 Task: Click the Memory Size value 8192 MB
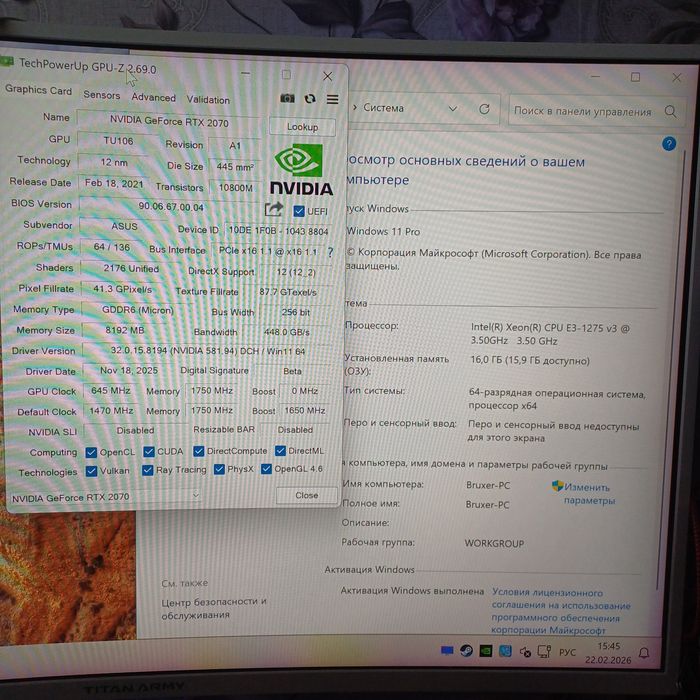click(125, 330)
